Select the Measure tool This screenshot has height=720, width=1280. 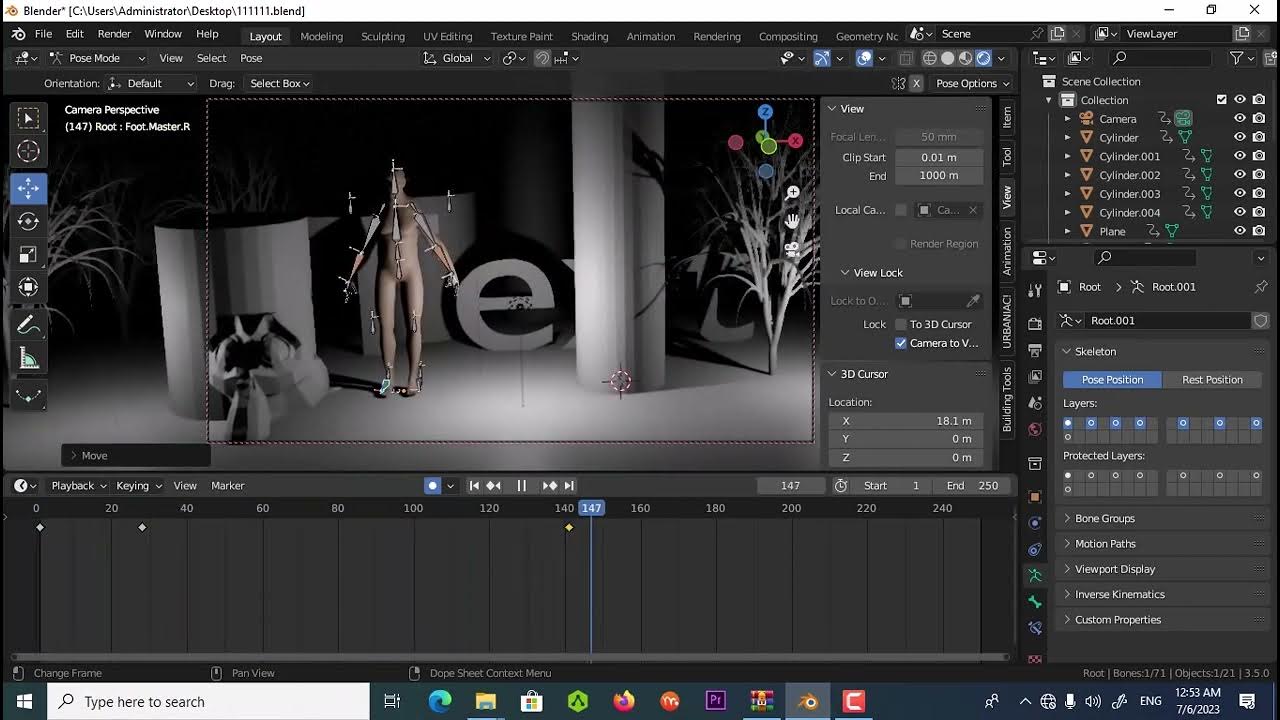28,359
